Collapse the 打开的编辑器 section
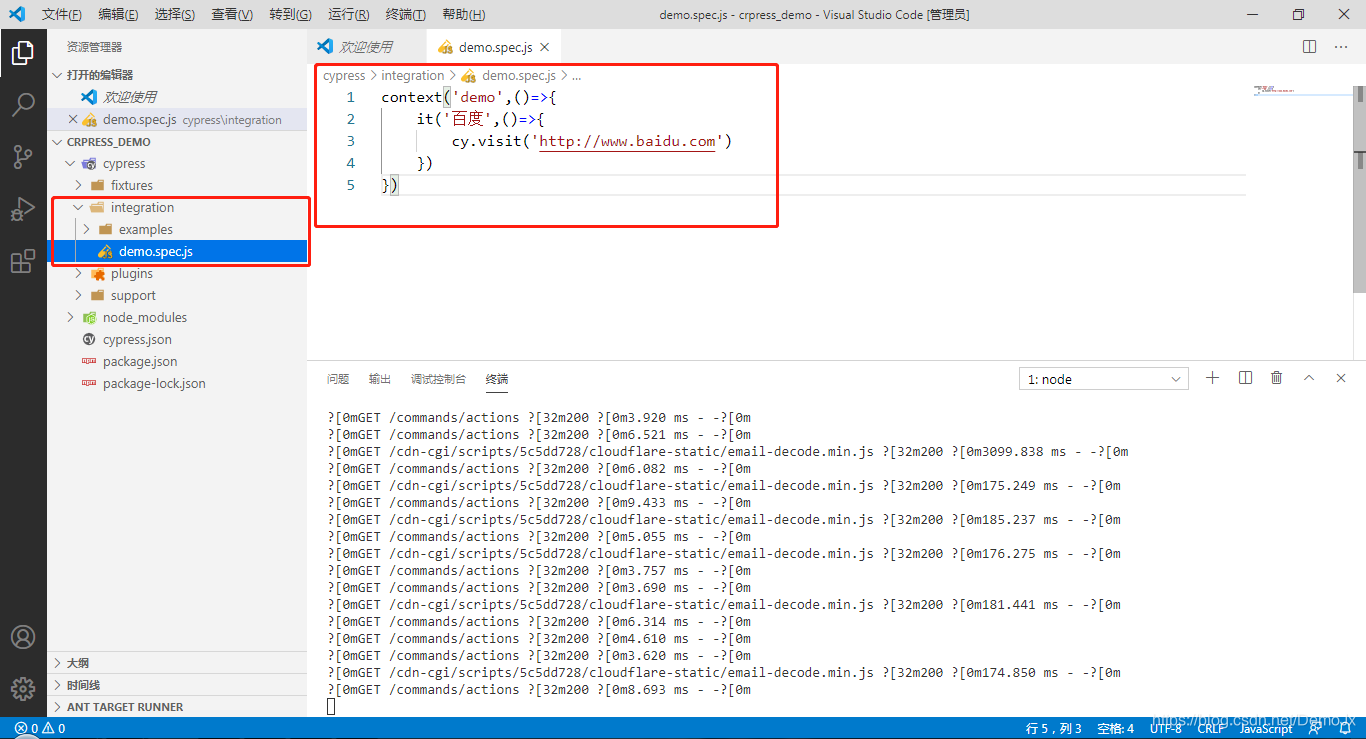Image resolution: width=1366 pixels, height=739 pixels. click(x=58, y=75)
